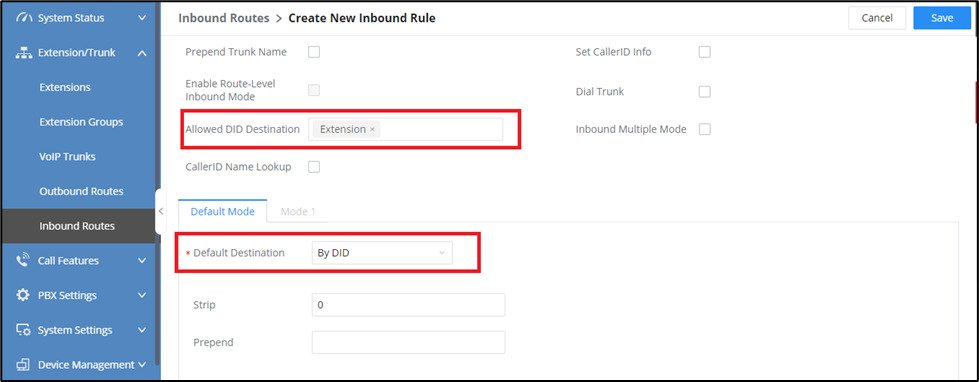Enable Set CallerID Info checkbox
979x382 pixels.
705,52
